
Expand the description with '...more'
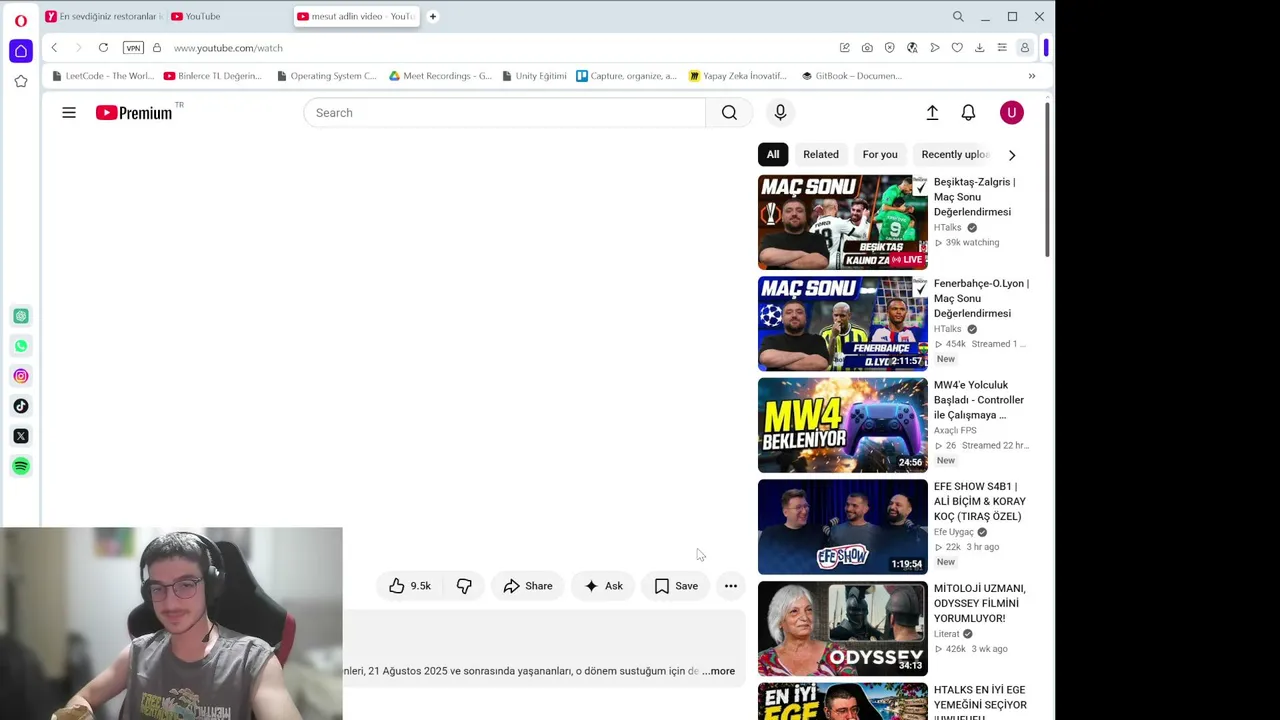pyautogui.click(x=719, y=671)
